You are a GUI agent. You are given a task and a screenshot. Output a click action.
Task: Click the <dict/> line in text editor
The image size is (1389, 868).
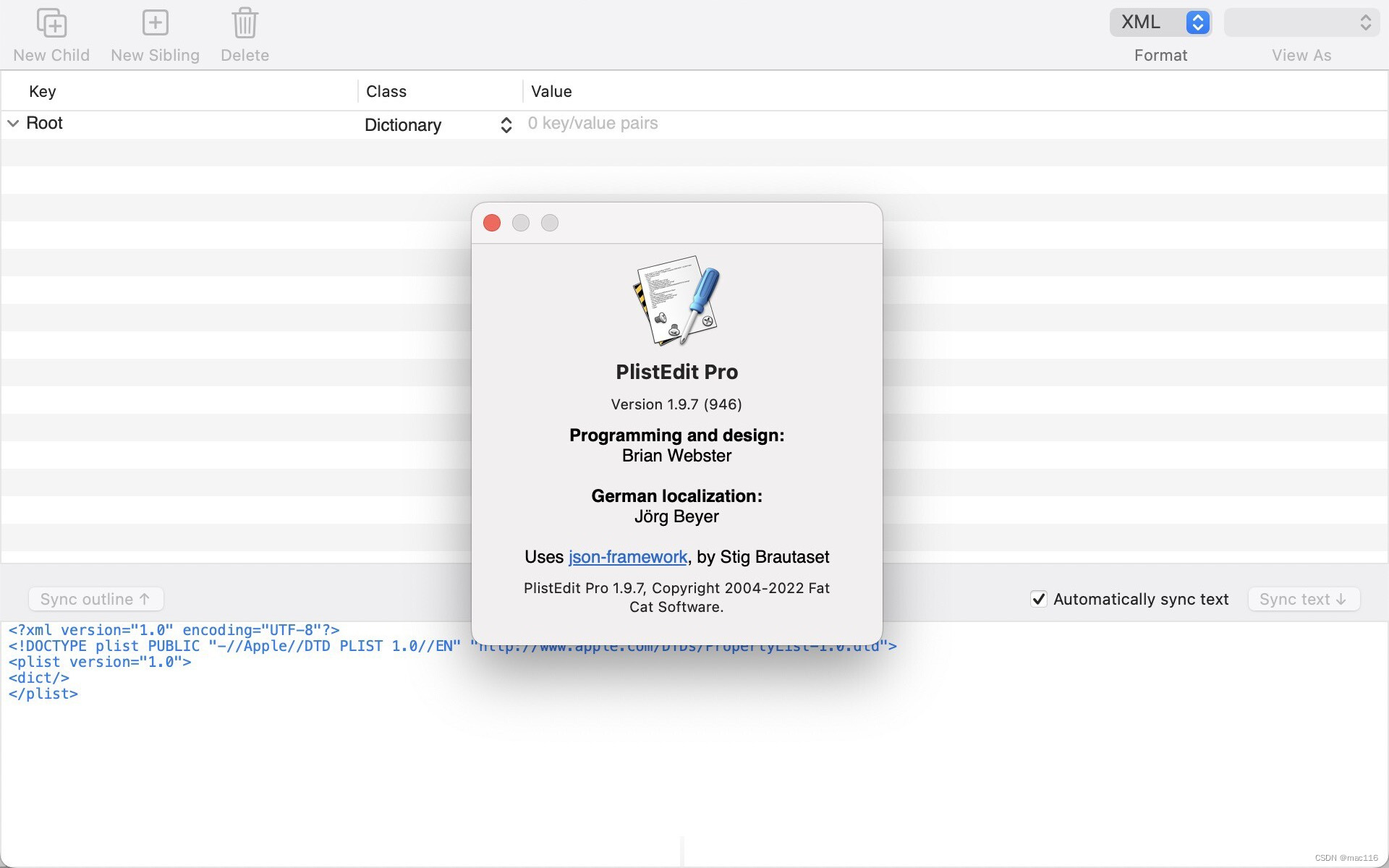click(x=39, y=678)
